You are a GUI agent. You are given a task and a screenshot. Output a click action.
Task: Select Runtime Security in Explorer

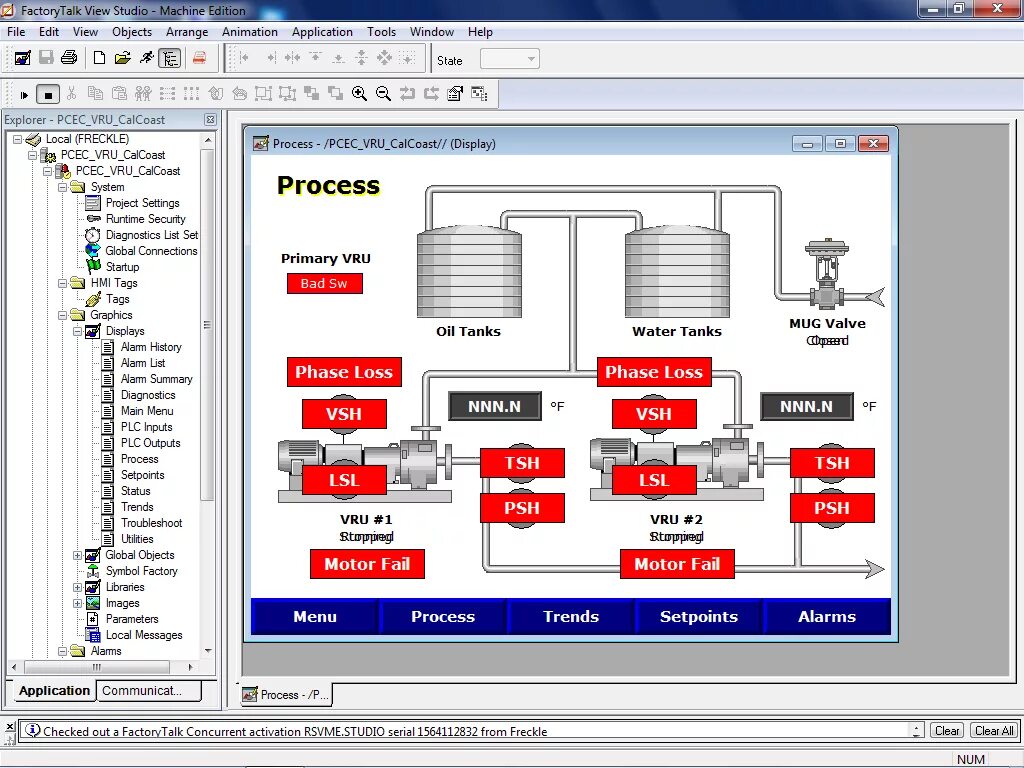tap(146, 219)
